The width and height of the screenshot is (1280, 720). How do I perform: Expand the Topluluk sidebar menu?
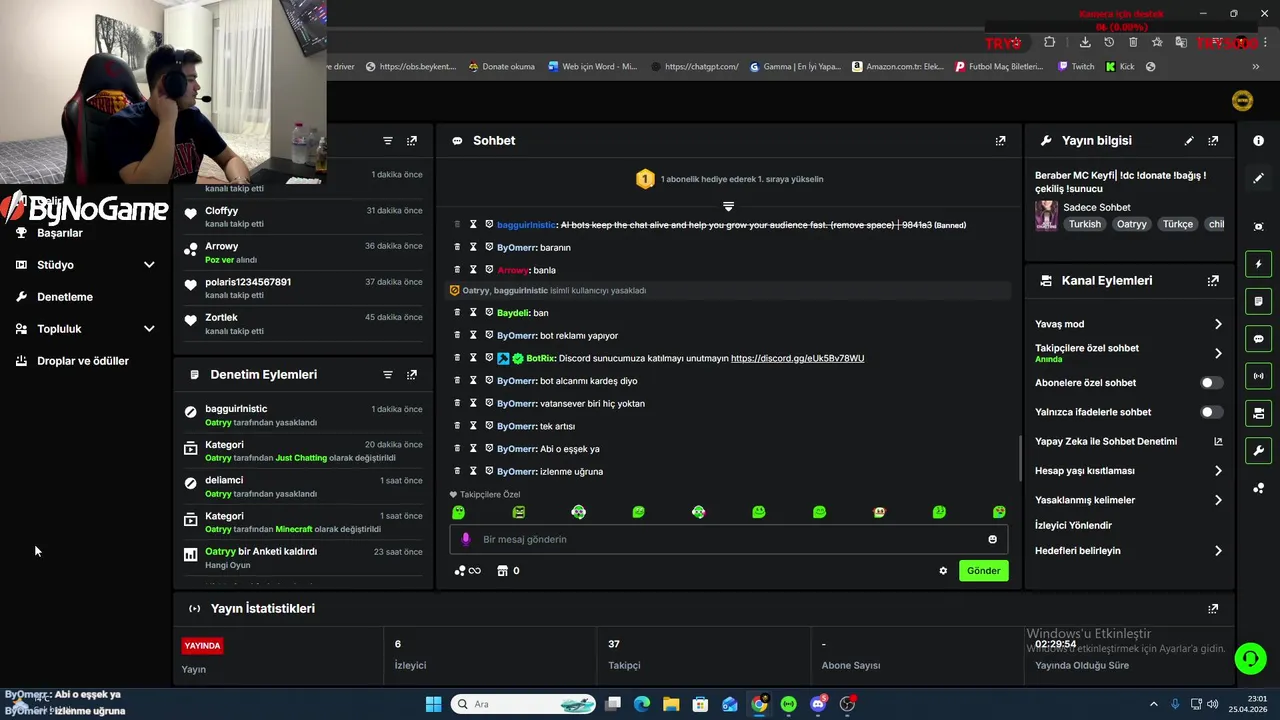[x=149, y=329]
